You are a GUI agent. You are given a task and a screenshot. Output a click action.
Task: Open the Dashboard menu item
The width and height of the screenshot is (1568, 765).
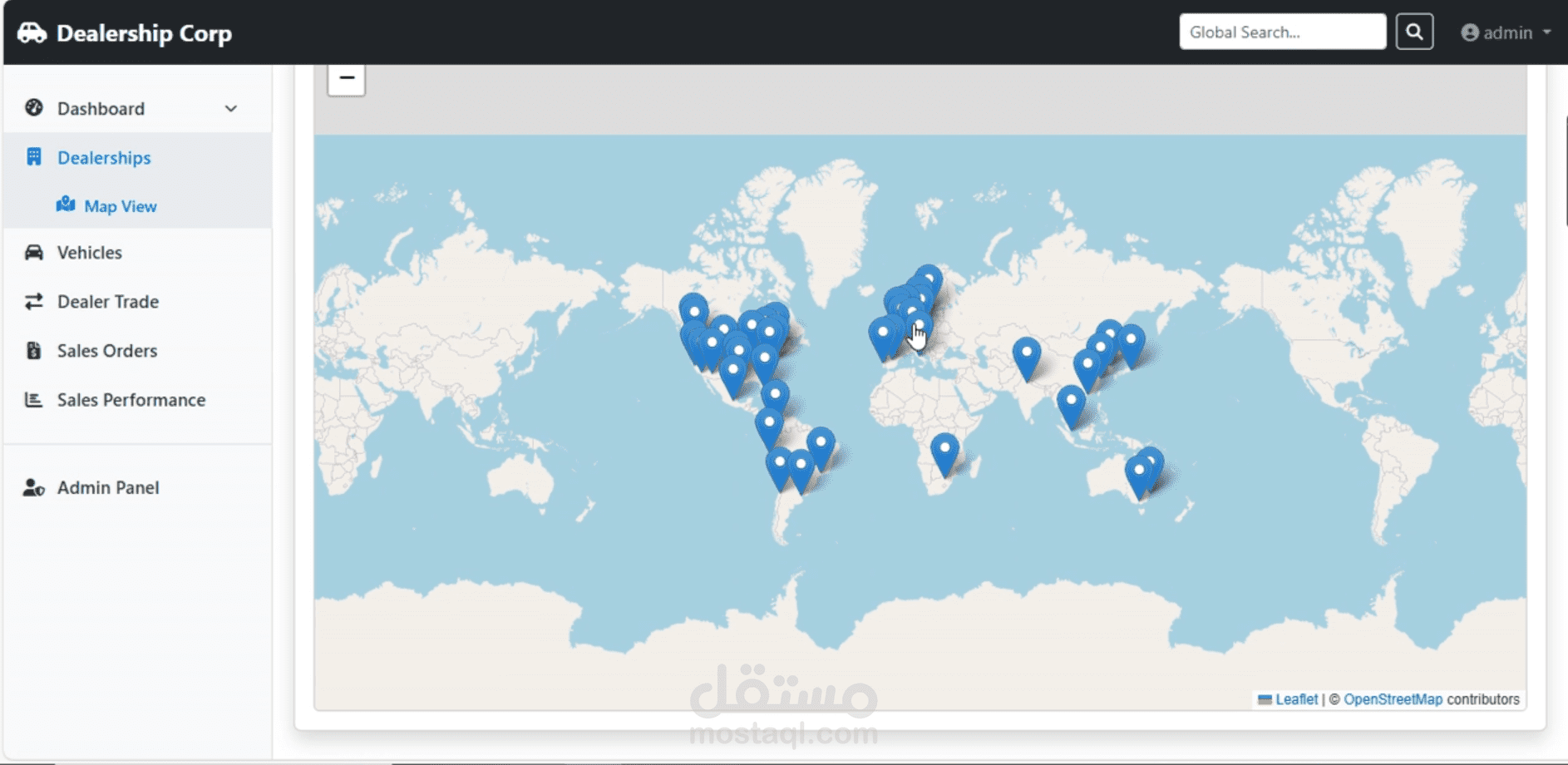click(137, 108)
